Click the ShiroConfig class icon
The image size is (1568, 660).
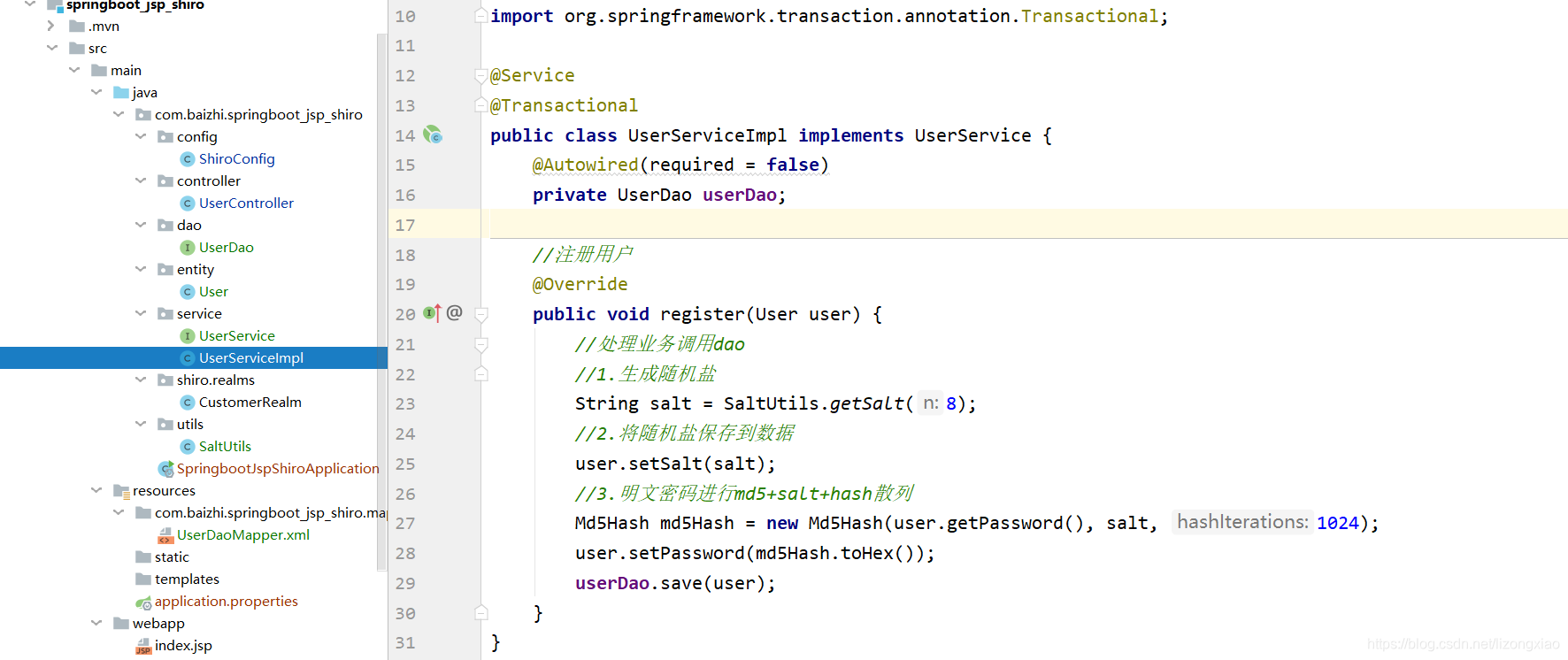coord(188,159)
